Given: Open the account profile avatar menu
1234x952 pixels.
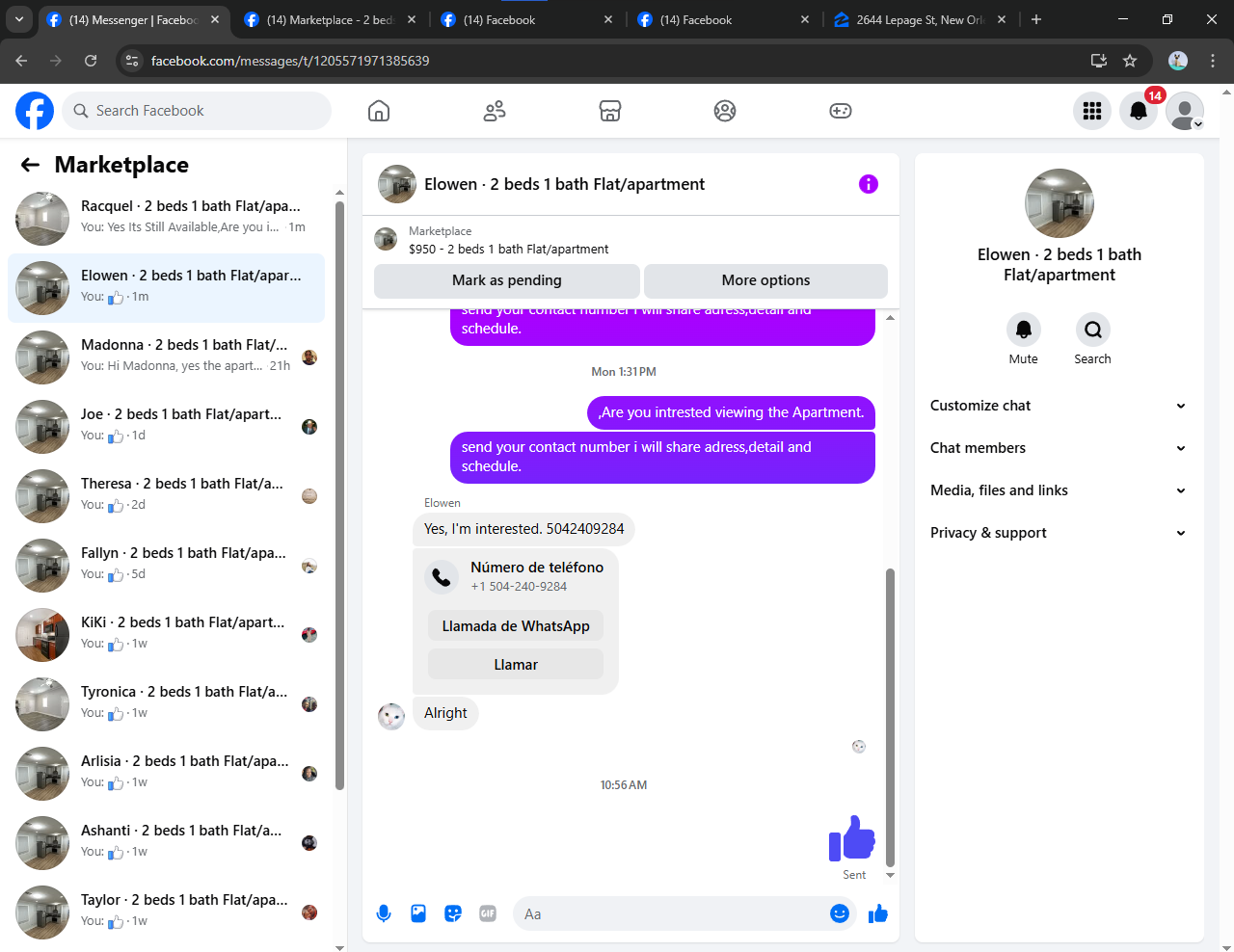Looking at the screenshot, I should (1185, 111).
